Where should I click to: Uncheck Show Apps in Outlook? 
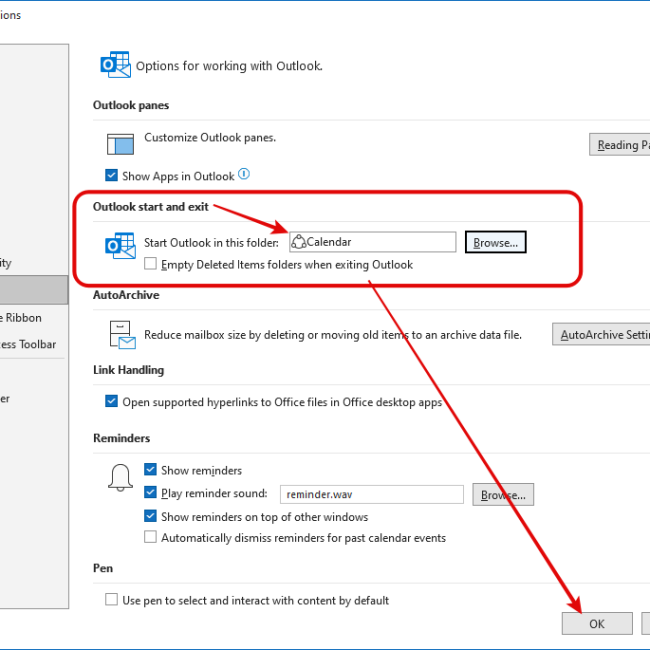pyautogui.click(x=111, y=175)
